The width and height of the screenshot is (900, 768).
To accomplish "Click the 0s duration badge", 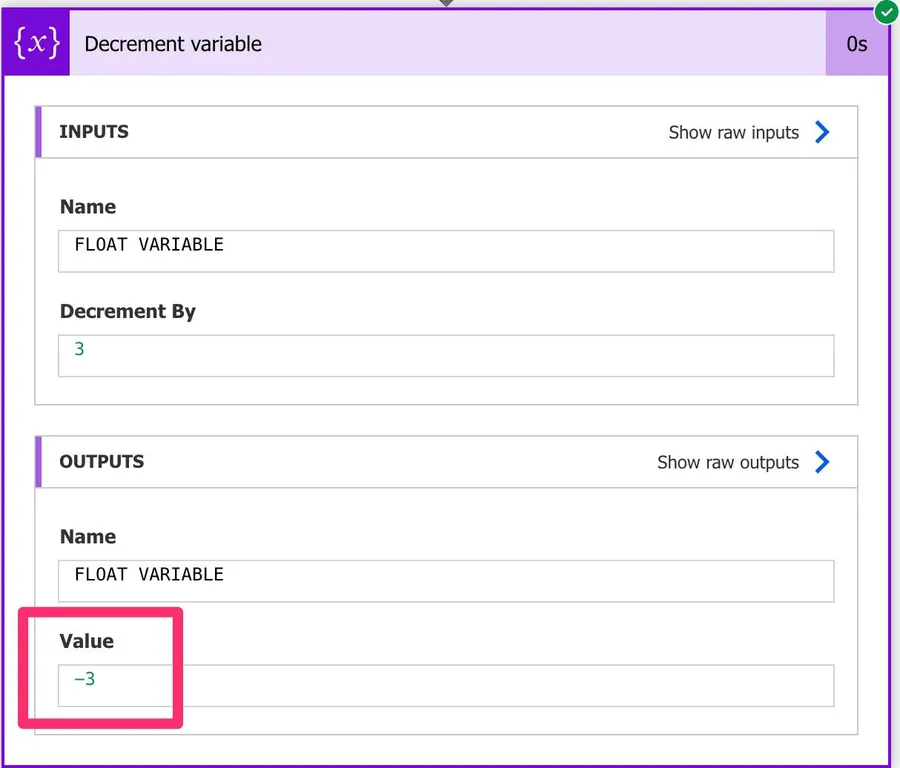I will pos(856,44).
